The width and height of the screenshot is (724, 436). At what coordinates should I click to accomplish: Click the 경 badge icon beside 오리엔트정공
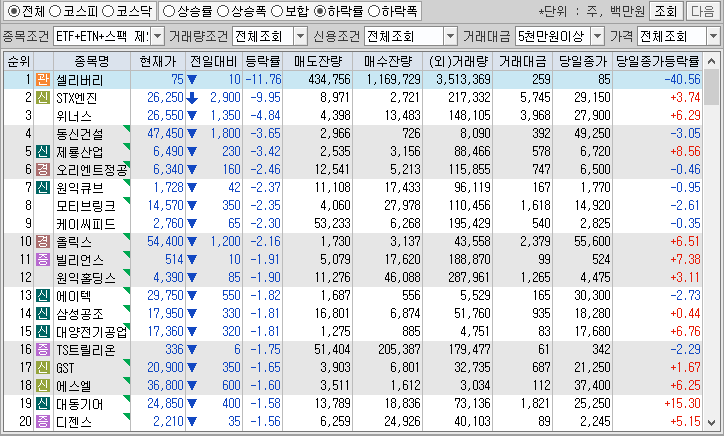(43, 170)
